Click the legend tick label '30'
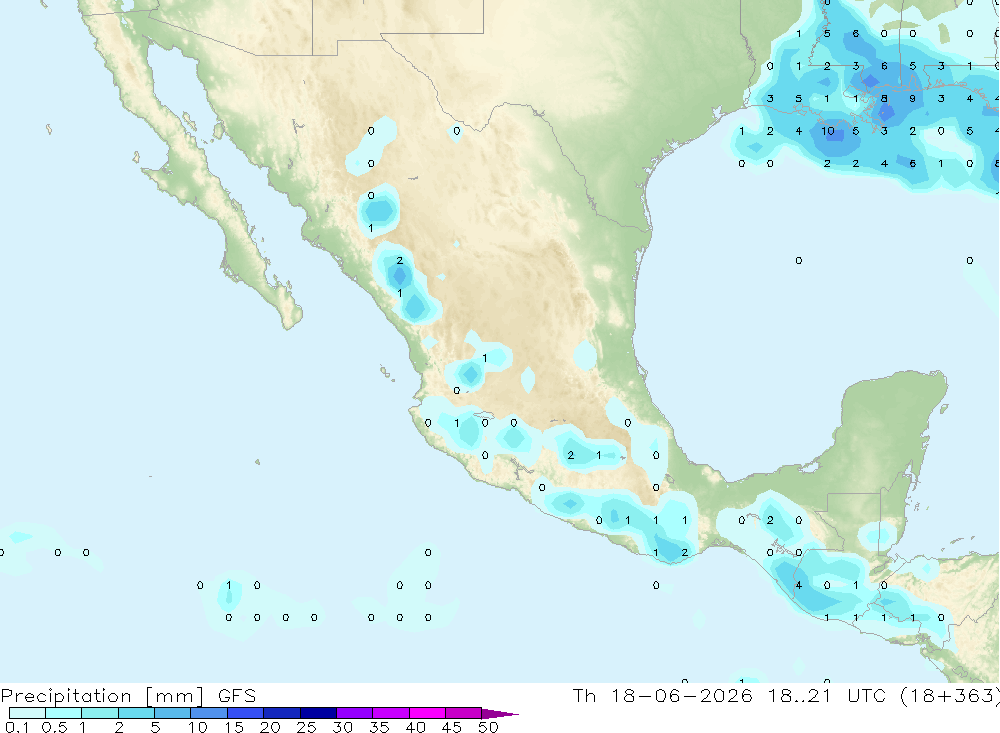The height and width of the screenshot is (733, 1000). coord(343,727)
